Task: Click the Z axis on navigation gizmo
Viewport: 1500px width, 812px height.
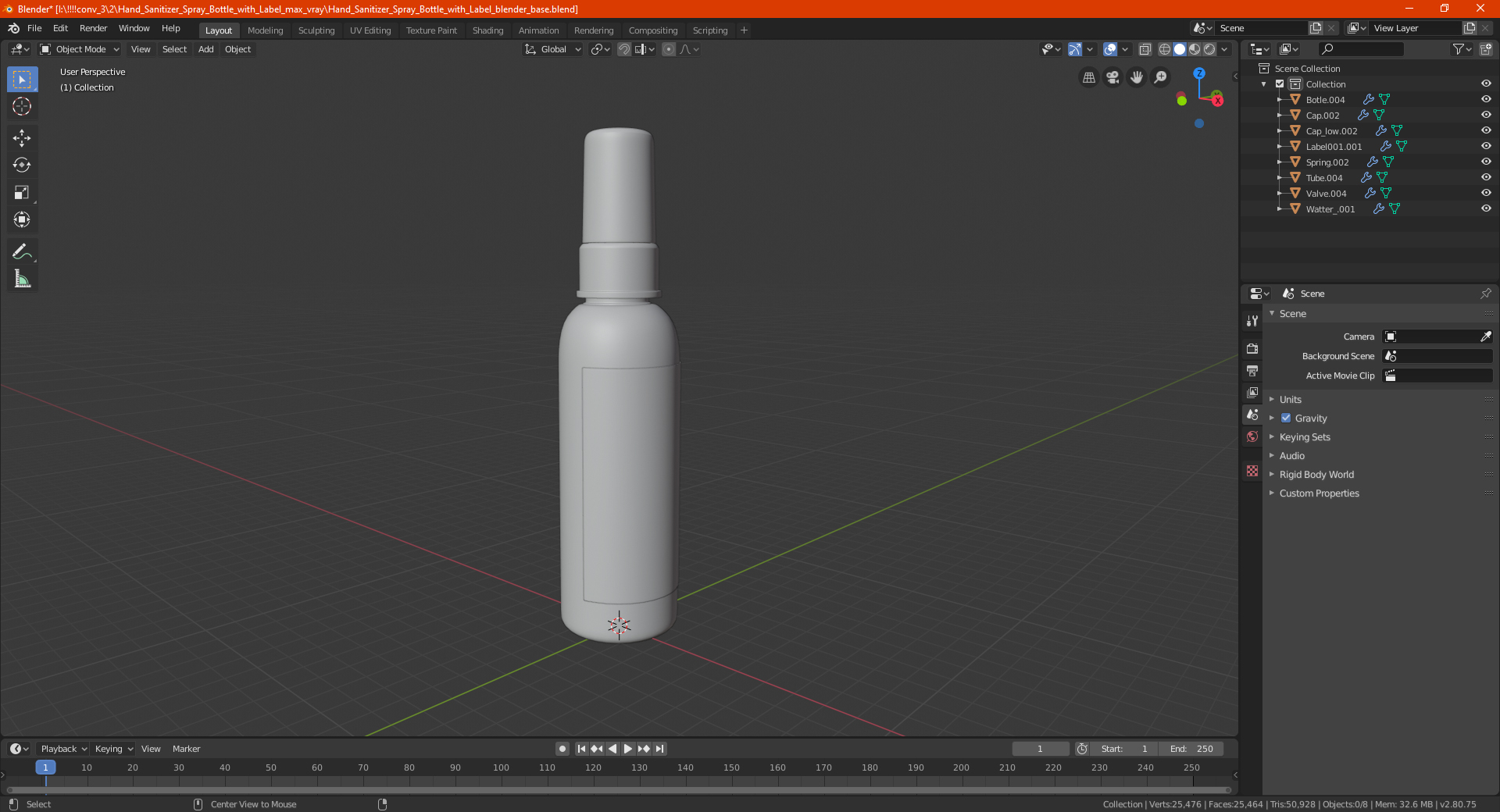Action: tap(1199, 73)
